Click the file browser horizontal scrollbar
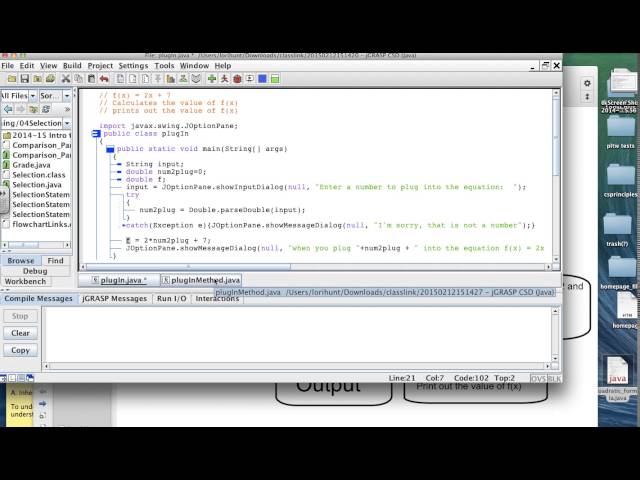This screenshot has height=480, width=640. tap(24, 245)
